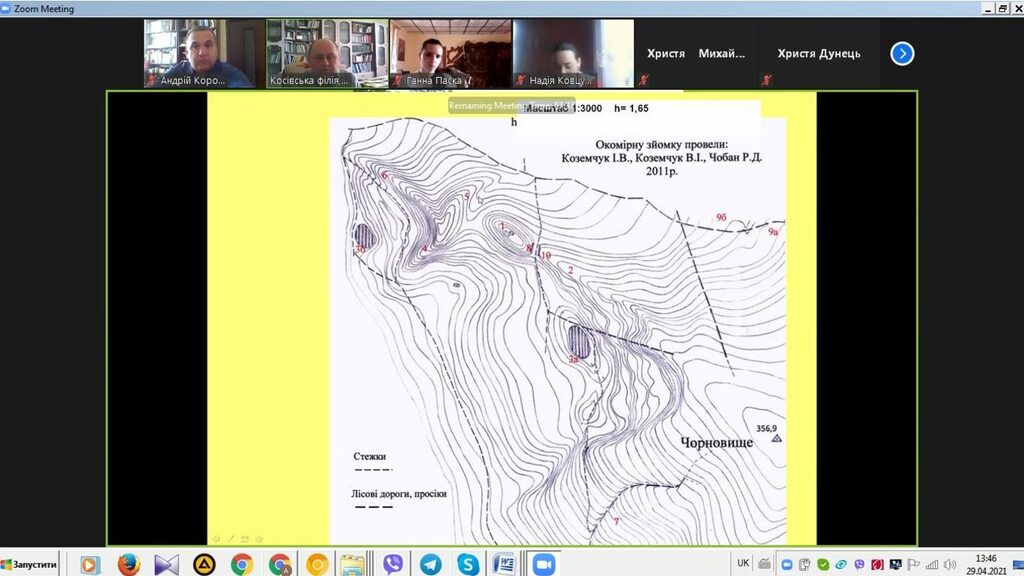The height and width of the screenshot is (576, 1024).
Task: Click Христя Дунець participant tile
Action: [x=818, y=54]
